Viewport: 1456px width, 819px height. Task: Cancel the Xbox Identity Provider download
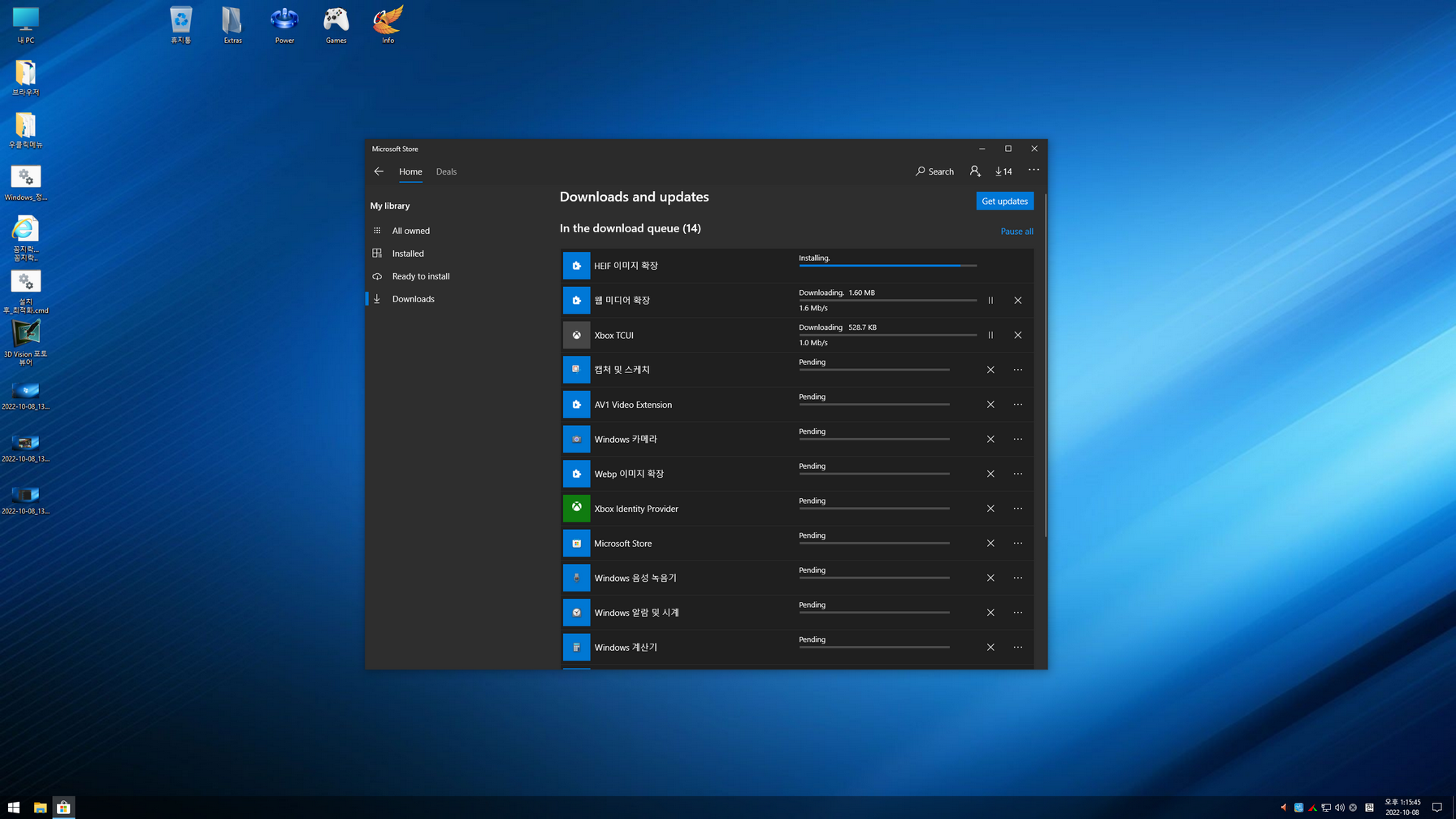990,509
